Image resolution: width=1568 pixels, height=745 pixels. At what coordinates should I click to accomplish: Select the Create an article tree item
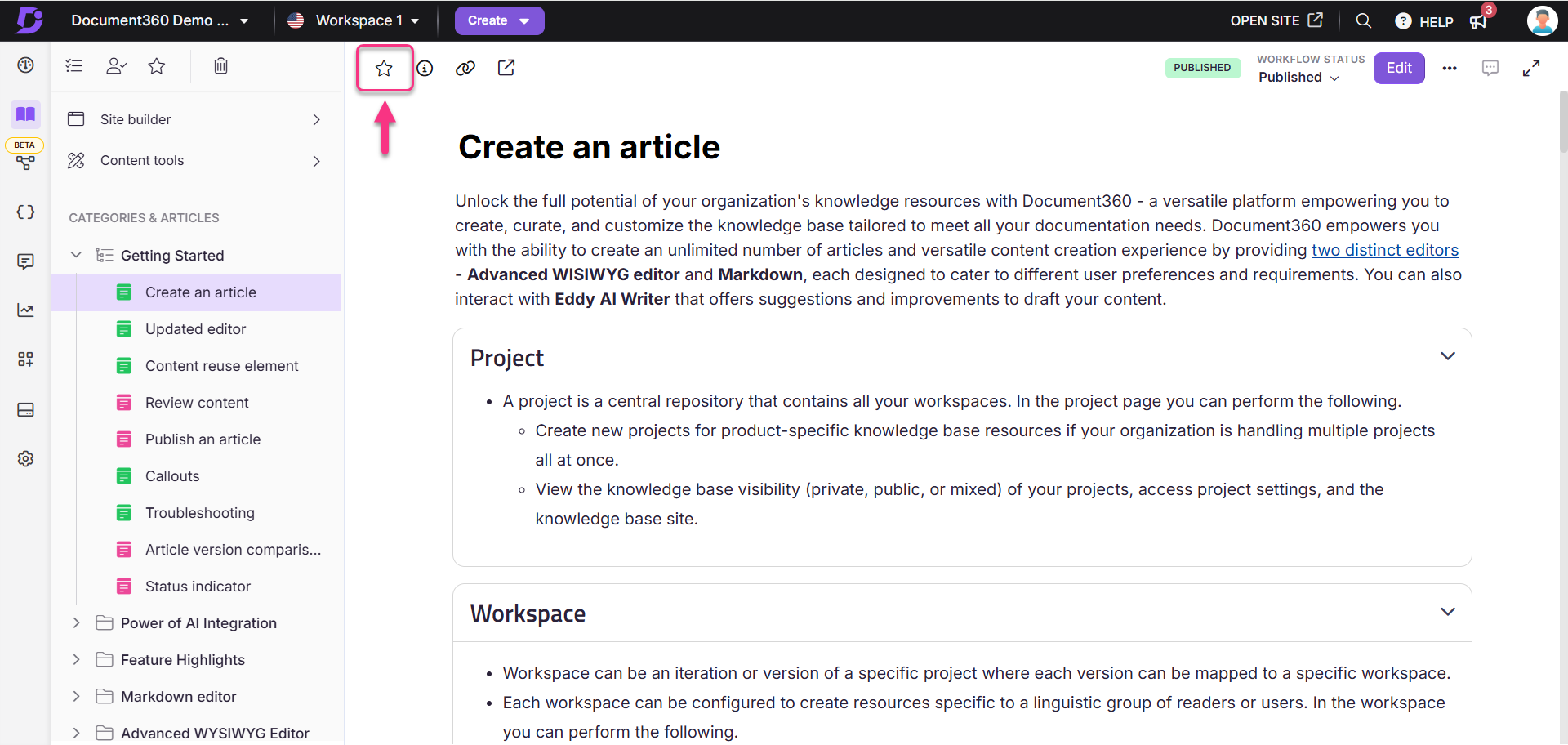point(196,292)
